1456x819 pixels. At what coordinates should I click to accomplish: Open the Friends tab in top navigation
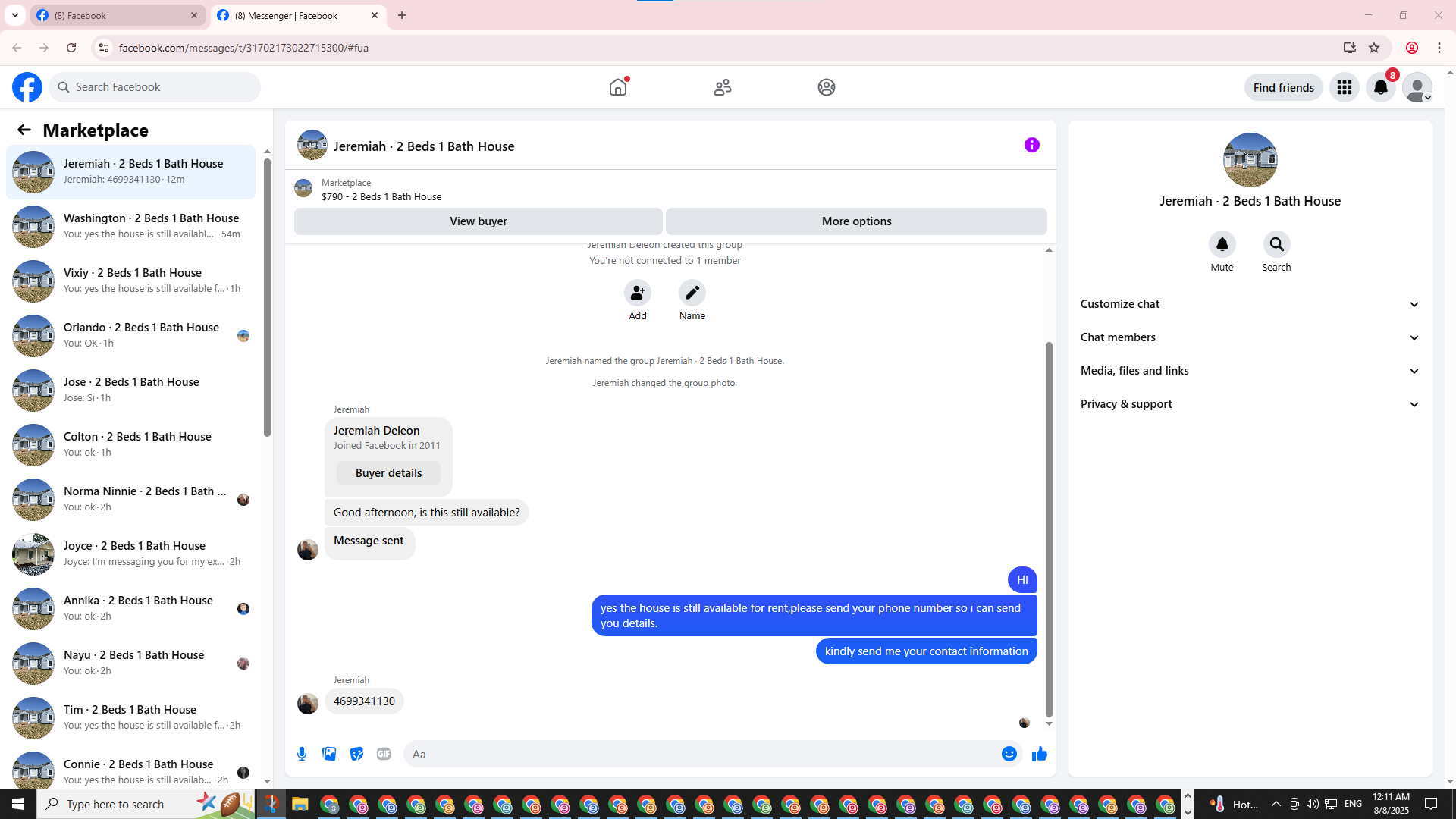[x=722, y=87]
